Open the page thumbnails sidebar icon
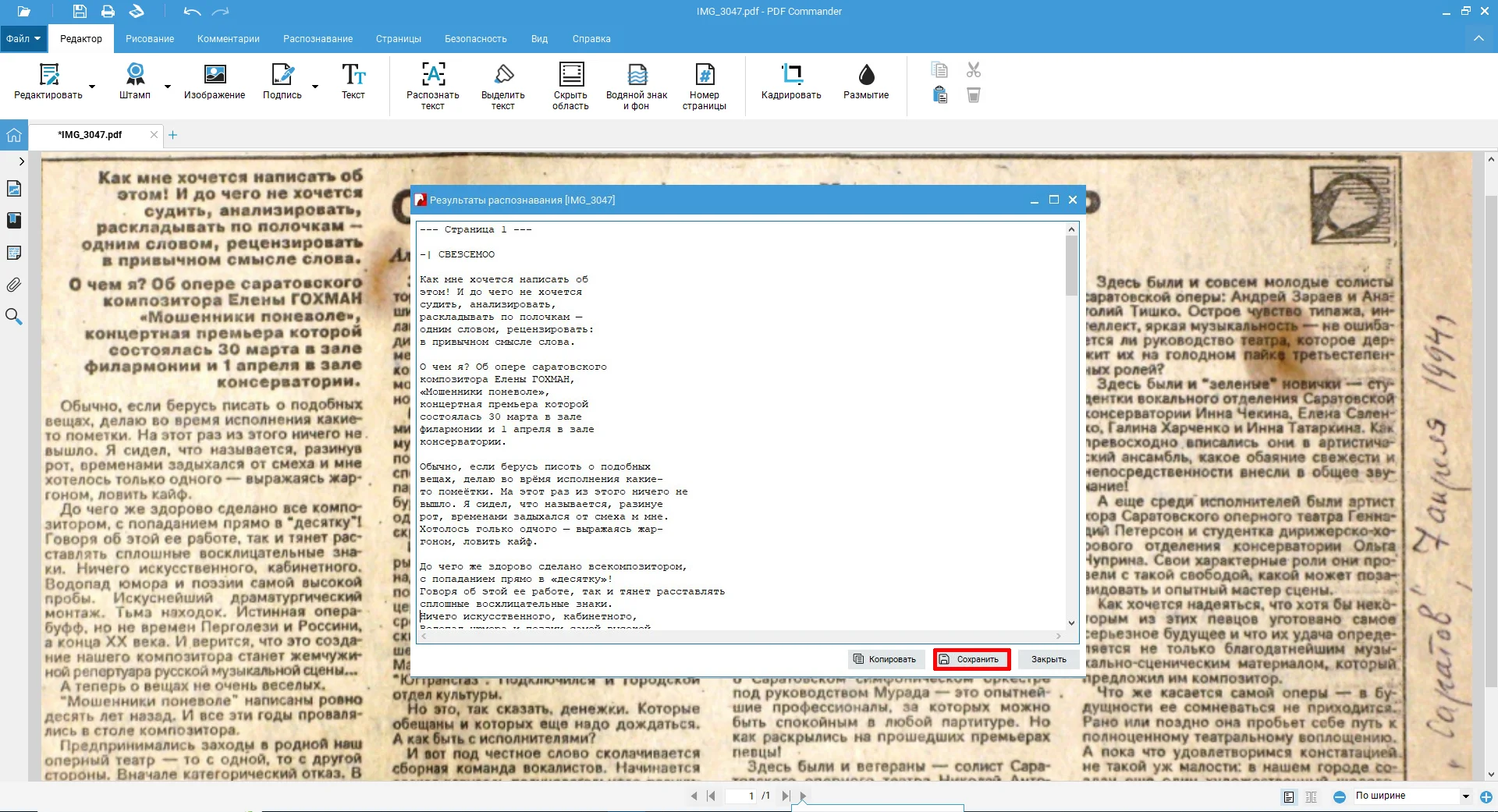Viewport: 1498px width, 812px height. [x=13, y=189]
